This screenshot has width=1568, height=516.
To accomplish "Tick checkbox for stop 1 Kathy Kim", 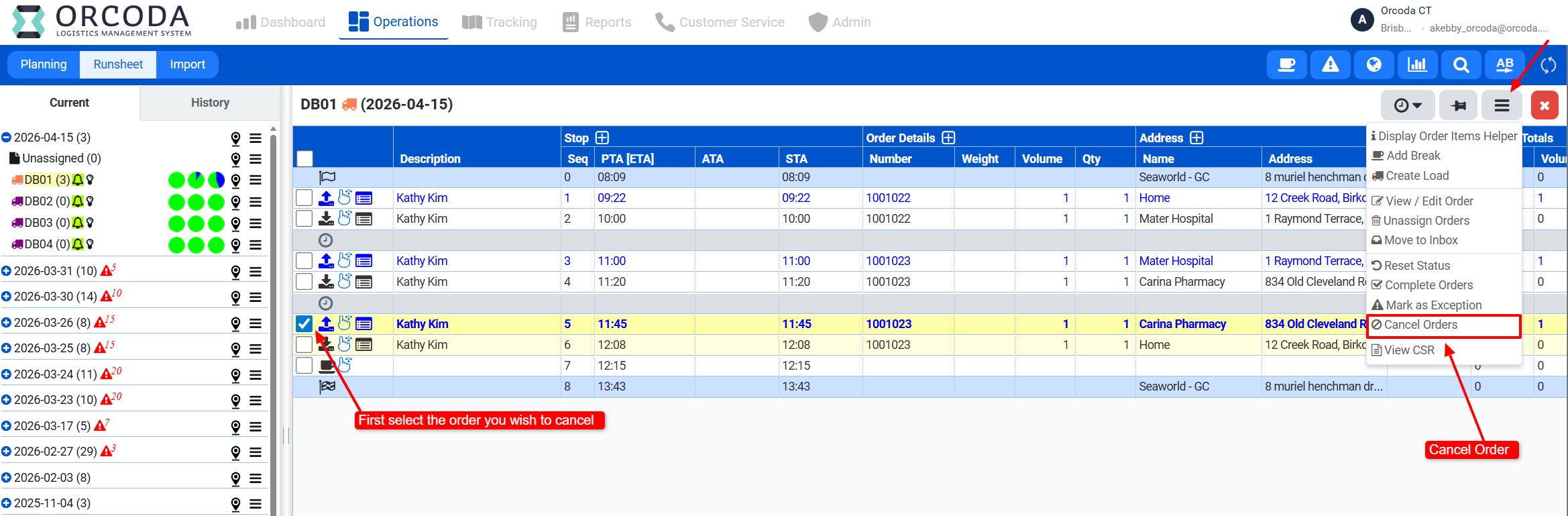I will click(304, 198).
